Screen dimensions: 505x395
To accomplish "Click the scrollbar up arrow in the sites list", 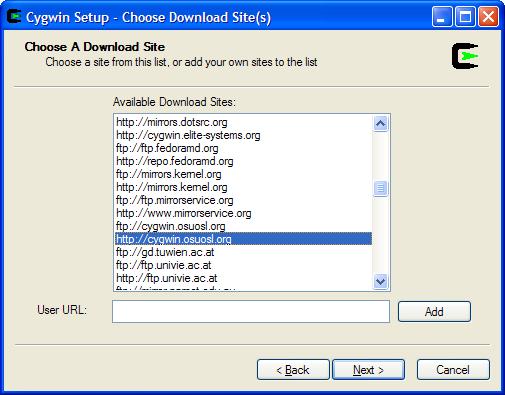I will click(x=380, y=124).
